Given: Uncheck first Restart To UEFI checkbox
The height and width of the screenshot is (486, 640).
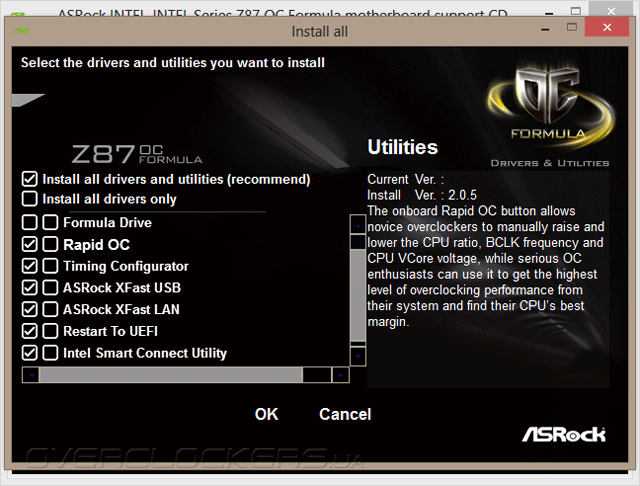Looking at the screenshot, I should click(x=30, y=331).
